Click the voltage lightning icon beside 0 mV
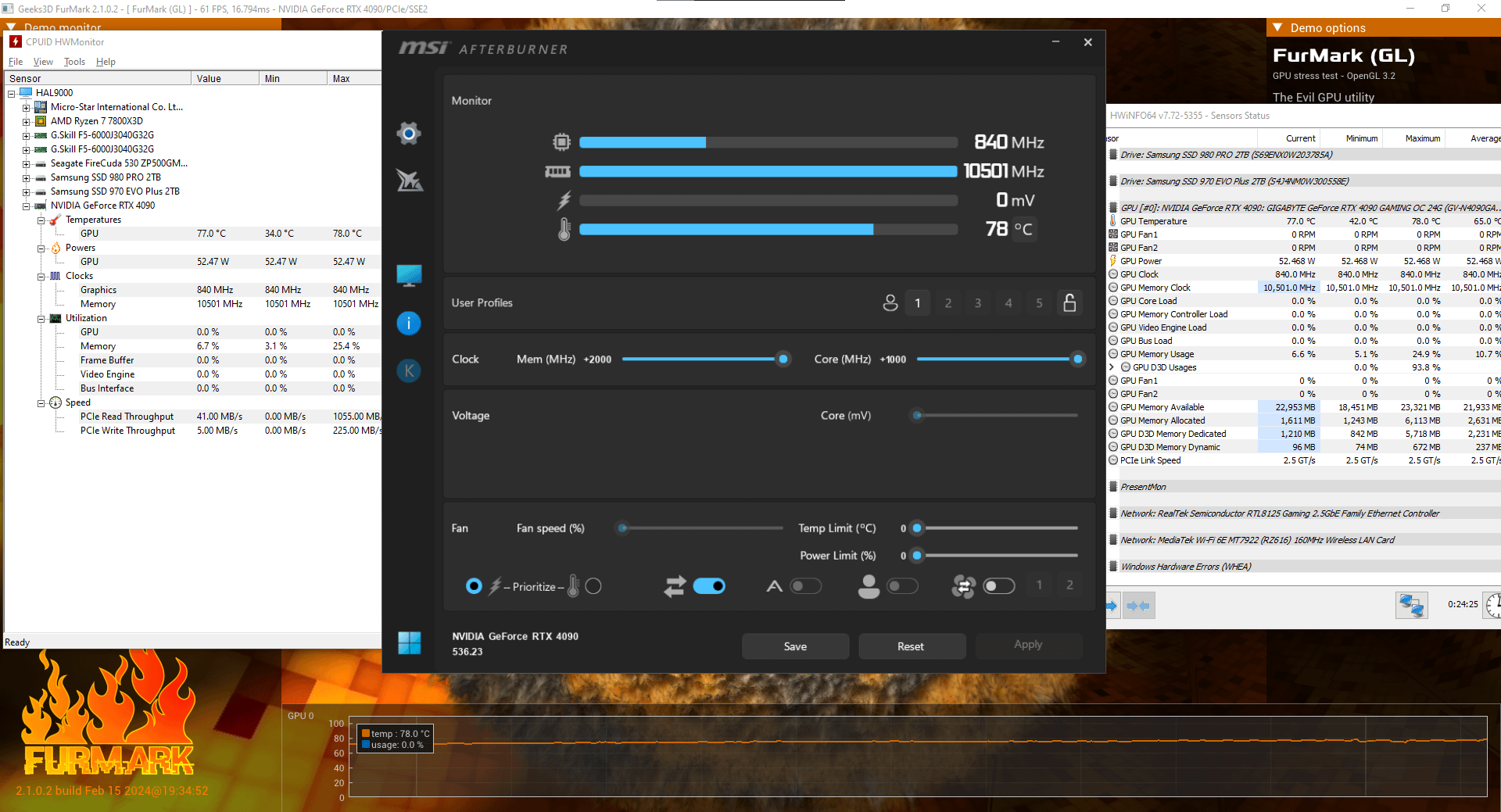This screenshot has height=812, width=1501. pos(564,201)
